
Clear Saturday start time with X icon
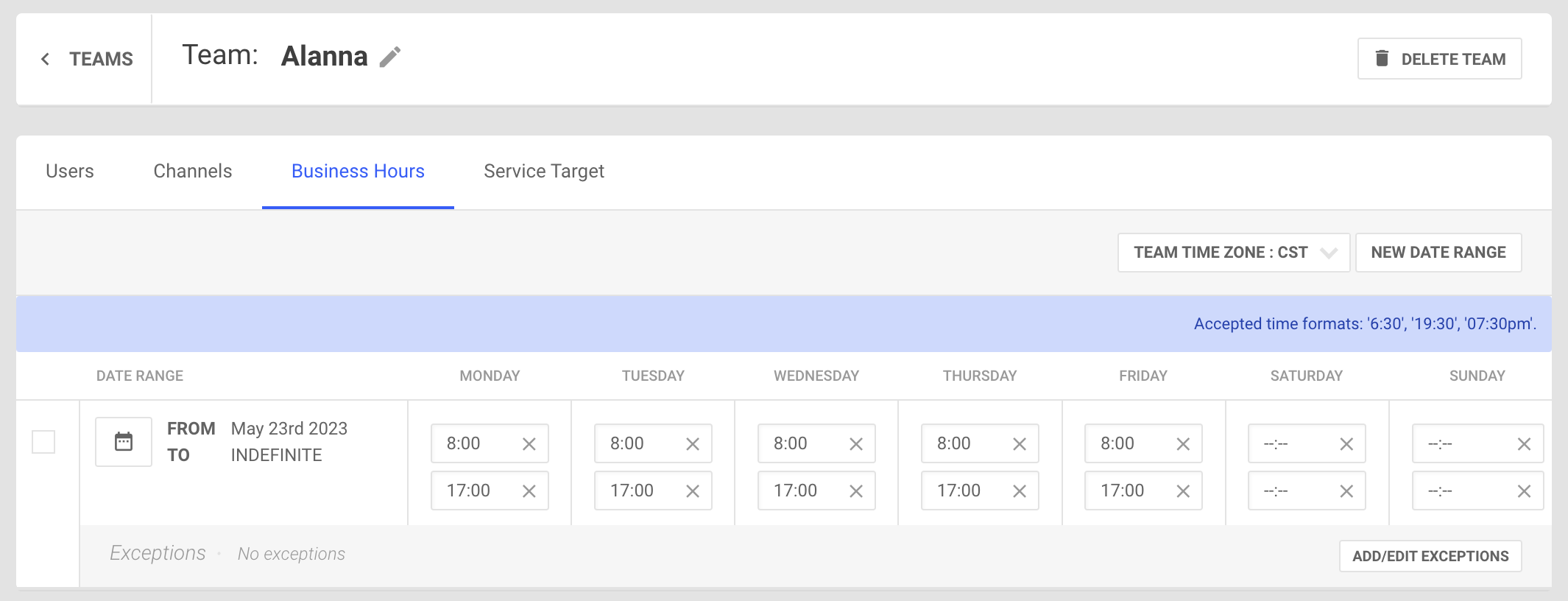click(1346, 444)
